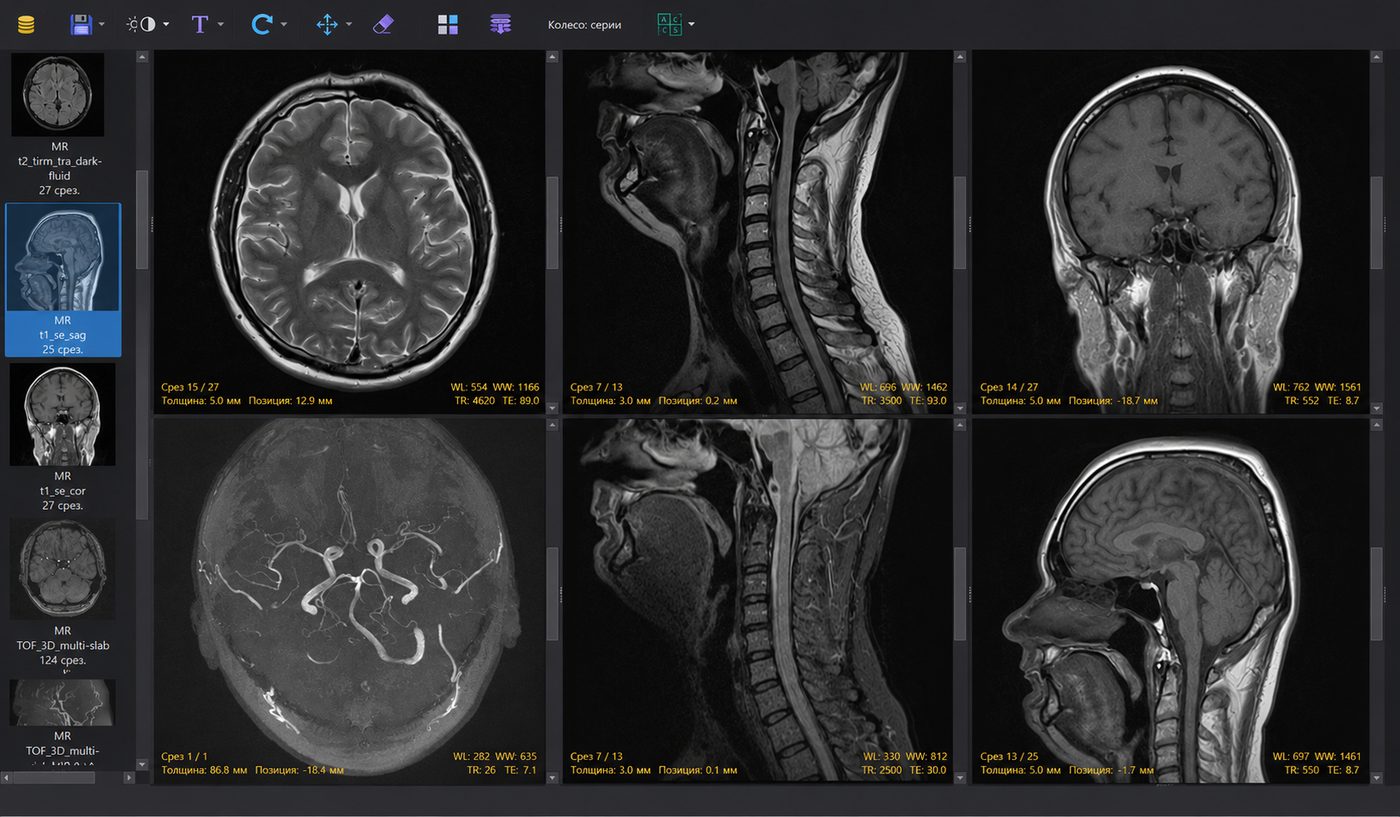Click the "Позиция: -18.7 мм" position text
This screenshot has width=1400, height=817.
click(1113, 401)
